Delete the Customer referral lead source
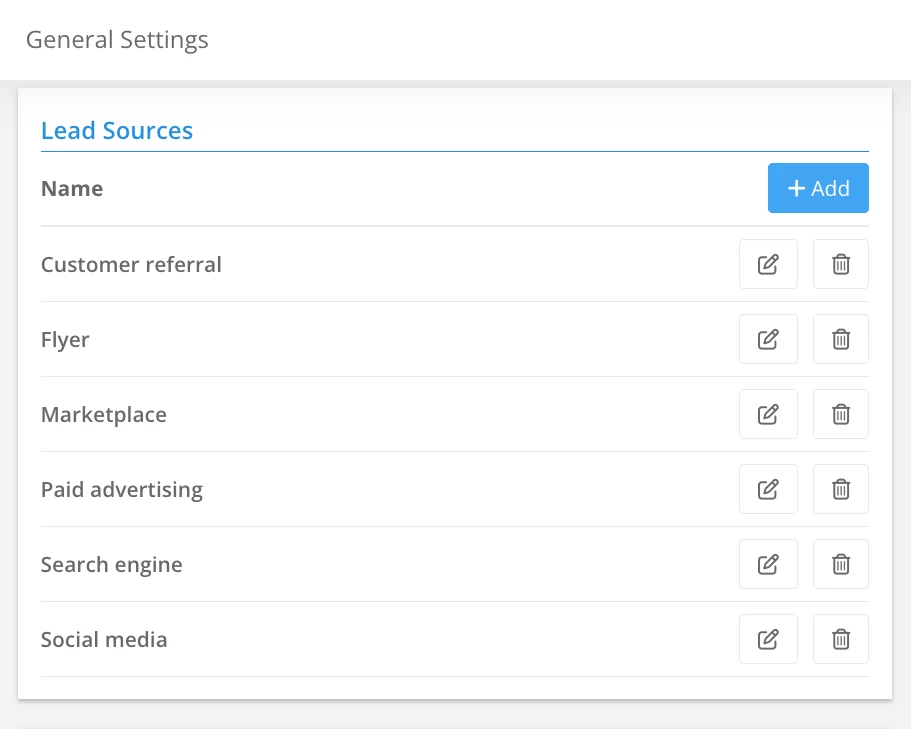 pos(841,264)
